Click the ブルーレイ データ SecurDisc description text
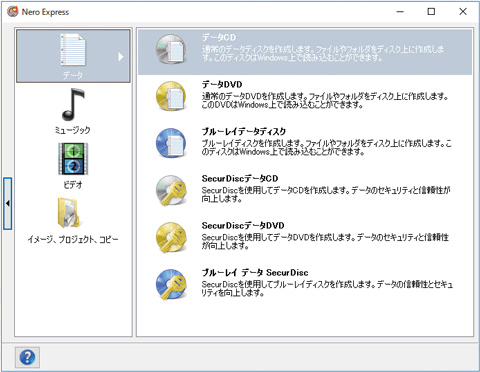The height and width of the screenshot is (372, 480). 327,289
